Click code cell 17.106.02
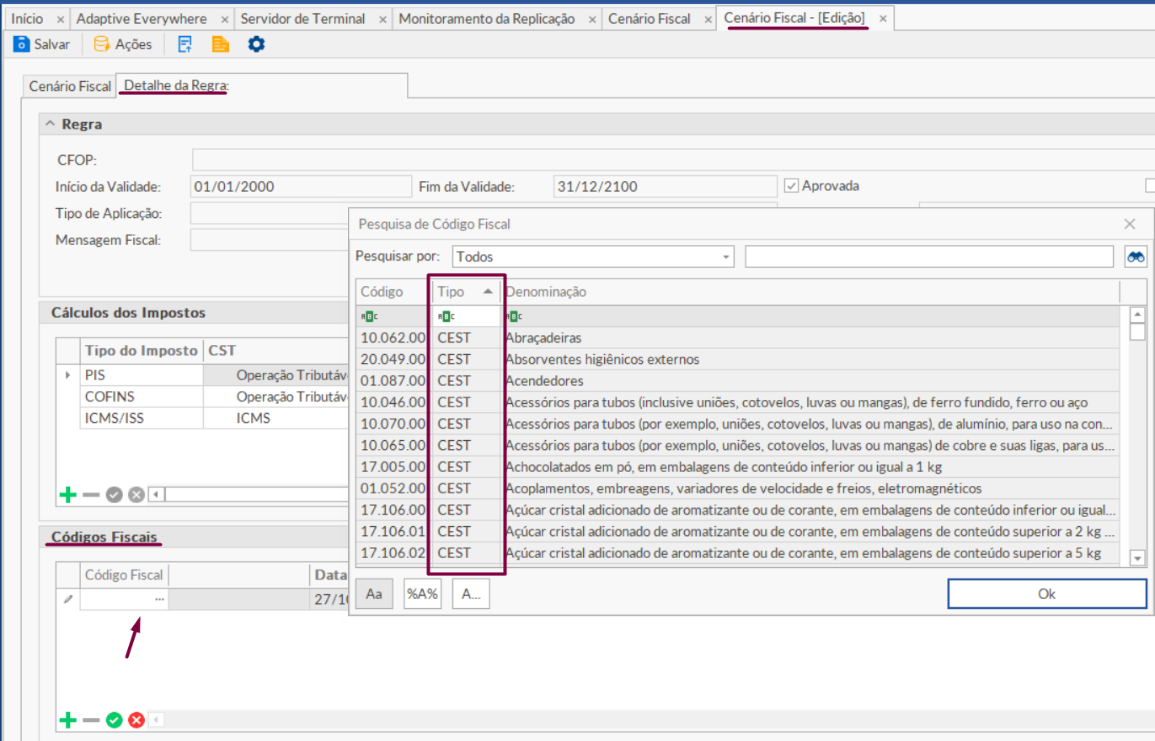Screen dimensions: 1155x741 point(393,553)
